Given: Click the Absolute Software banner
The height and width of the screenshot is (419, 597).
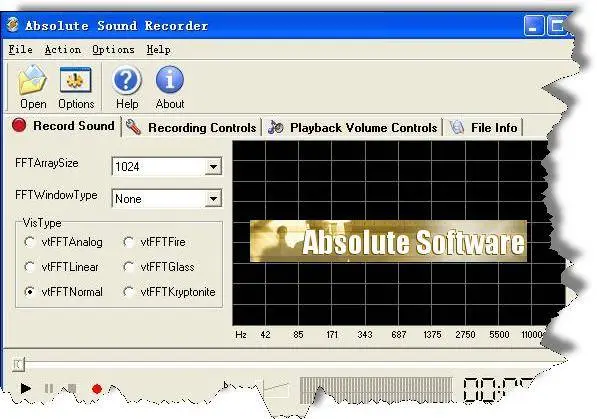Looking at the screenshot, I should (x=388, y=241).
